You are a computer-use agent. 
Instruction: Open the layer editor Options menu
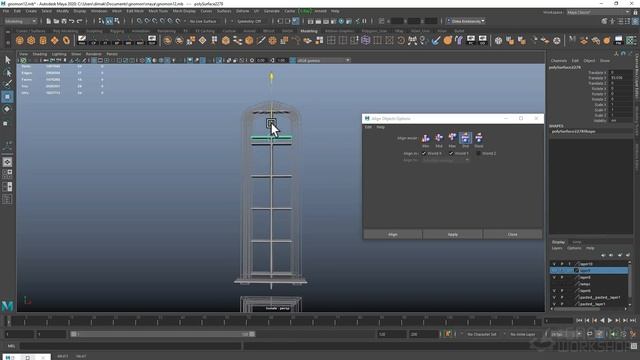(x=574, y=248)
